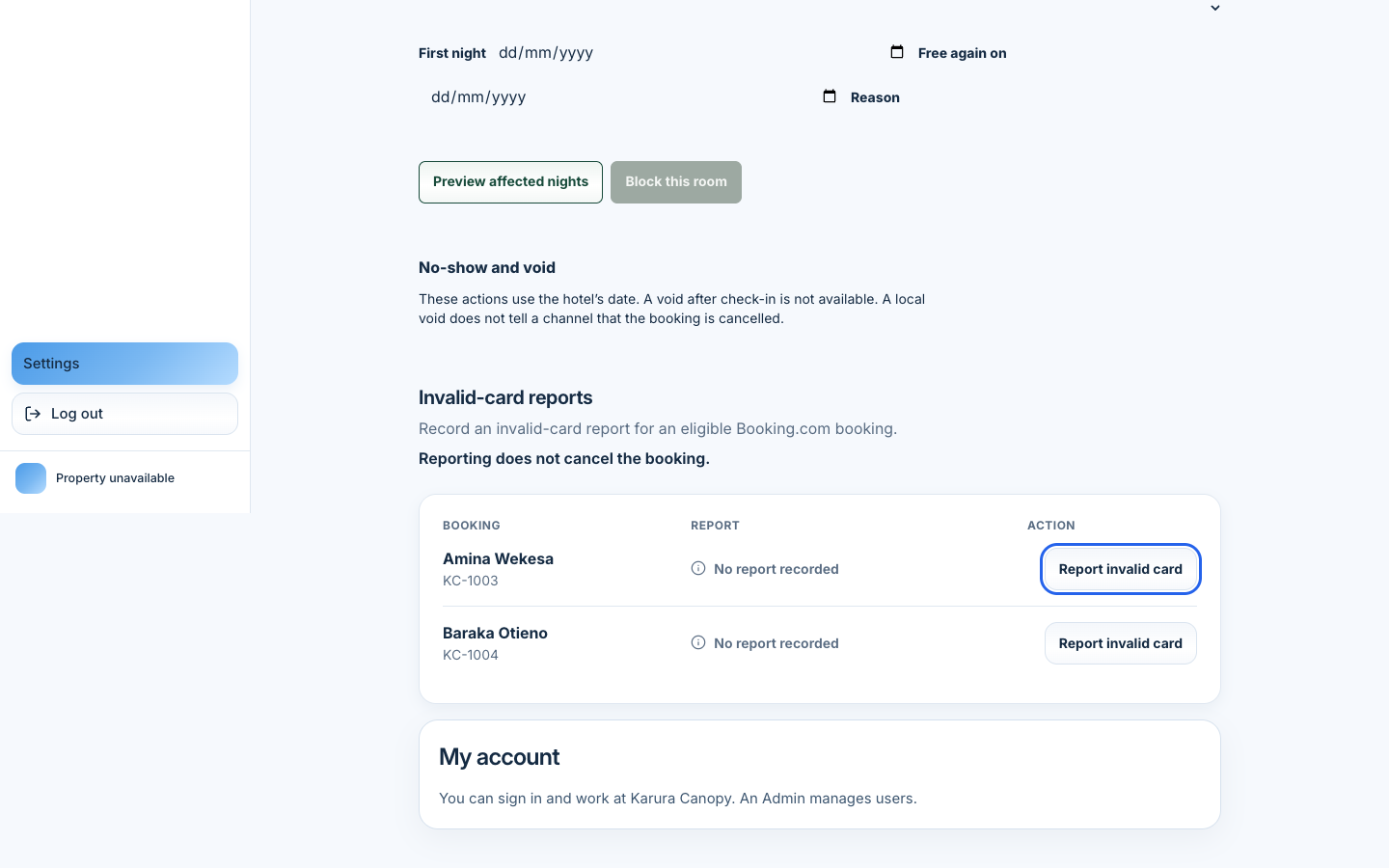Click the Log out button
The image size is (1389, 868).
(x=124, y=414)
